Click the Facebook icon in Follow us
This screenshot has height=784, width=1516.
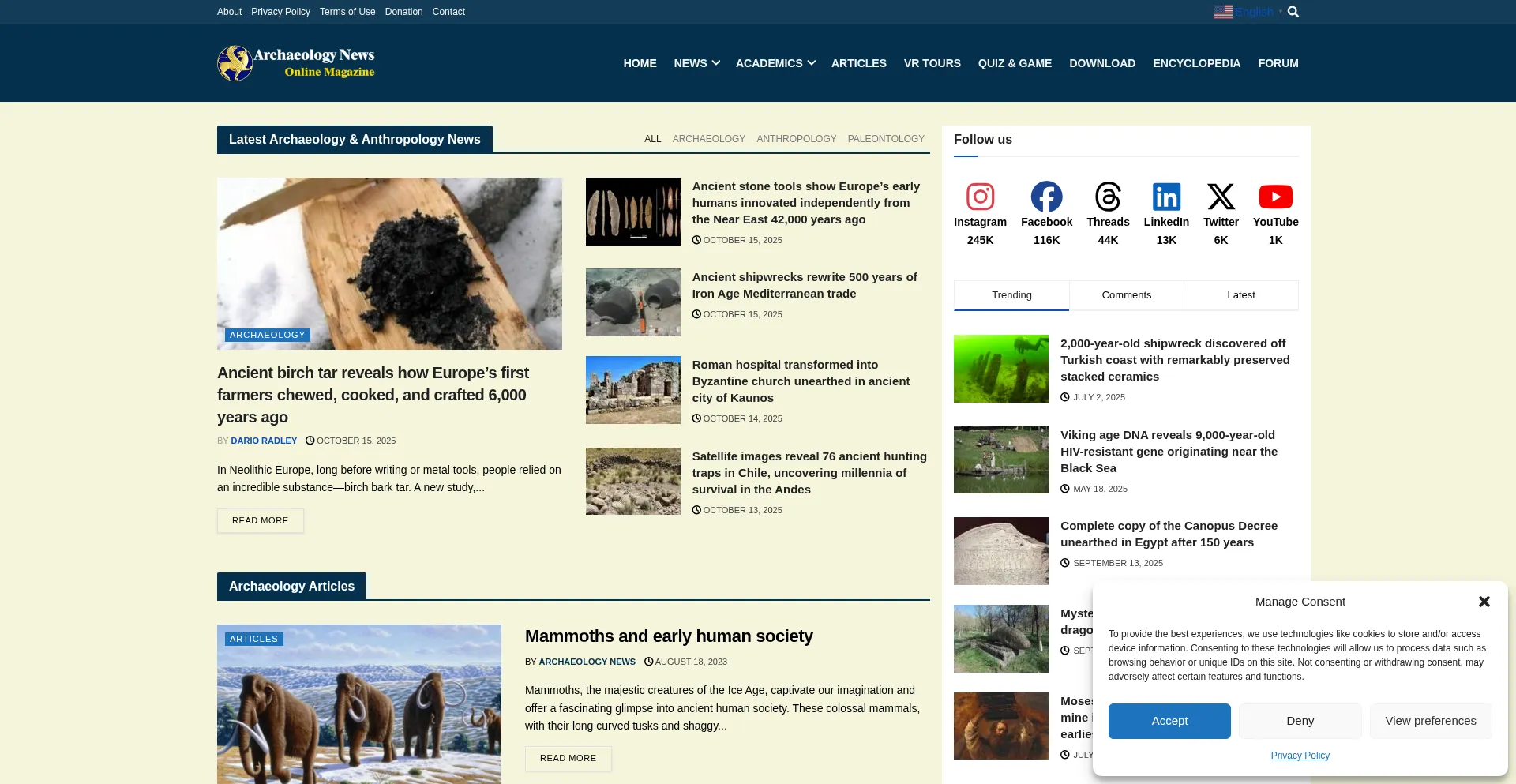pyautogui.click(x=1046, y=197)
